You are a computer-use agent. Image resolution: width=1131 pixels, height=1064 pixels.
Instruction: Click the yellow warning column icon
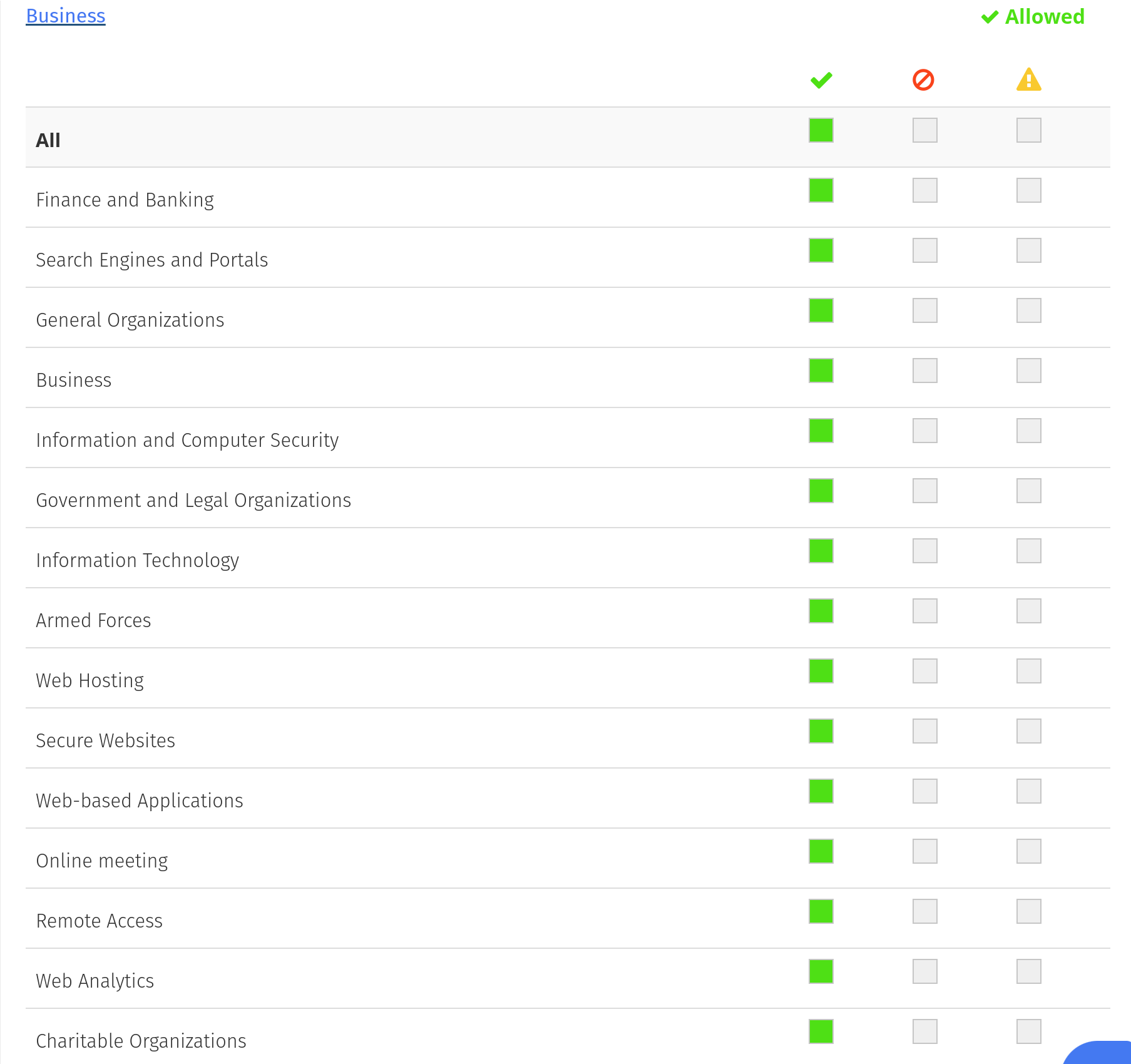pyautogui.click(x=1029, y=79)
